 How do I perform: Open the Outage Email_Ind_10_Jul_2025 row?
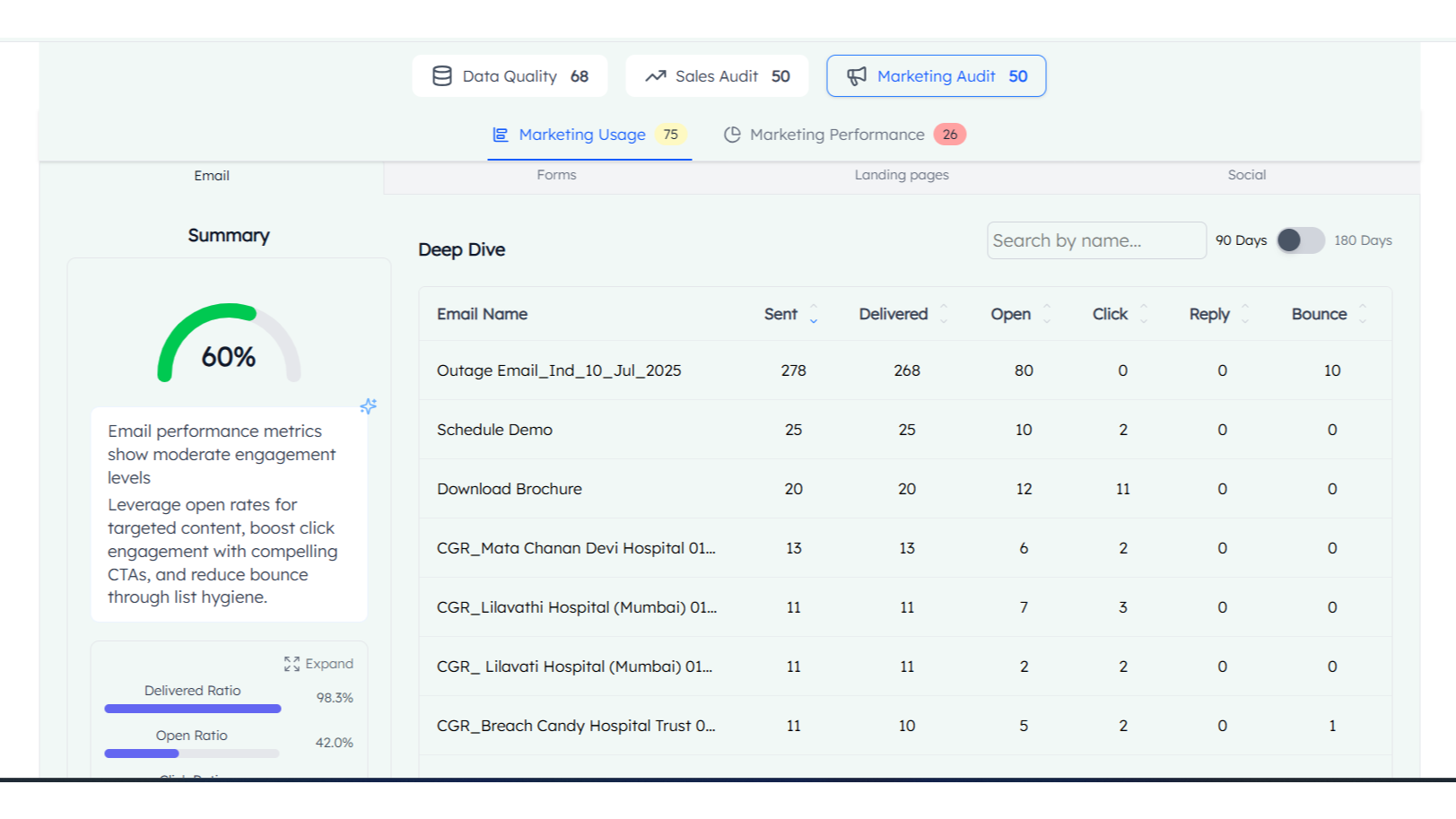(559, 370)
